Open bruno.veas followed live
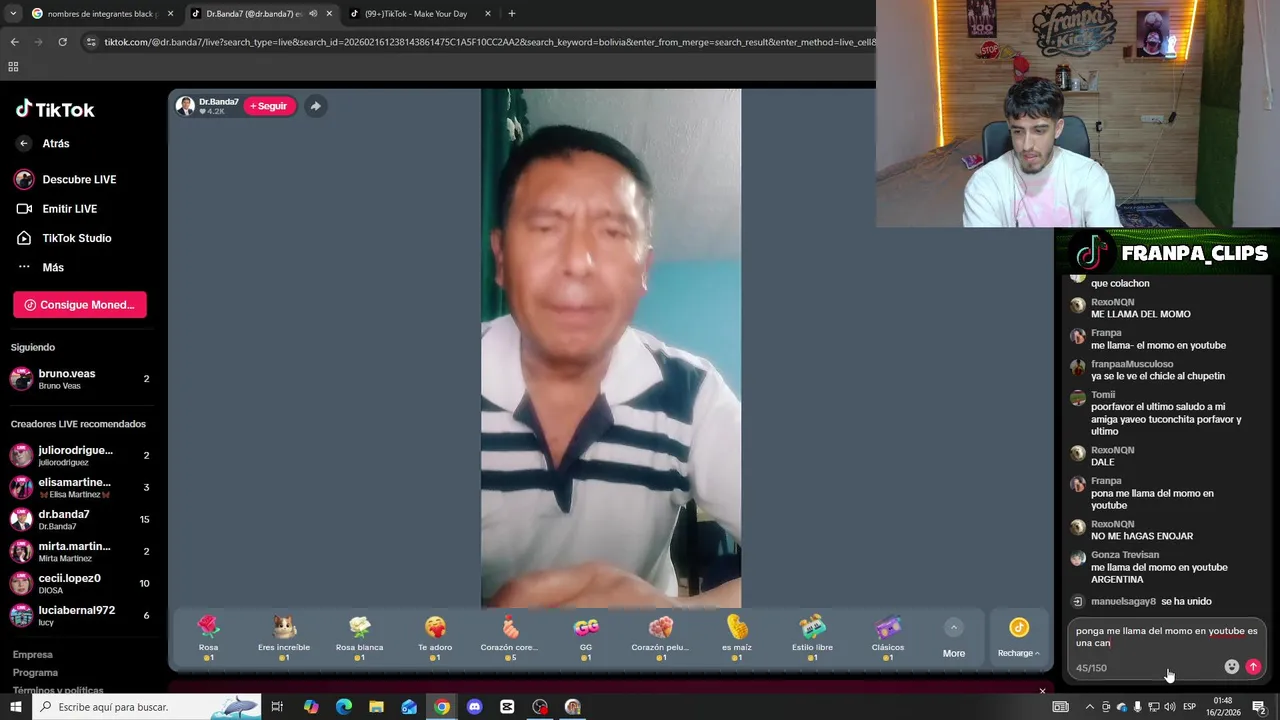1280x720 pixels. tap(80, 379)
